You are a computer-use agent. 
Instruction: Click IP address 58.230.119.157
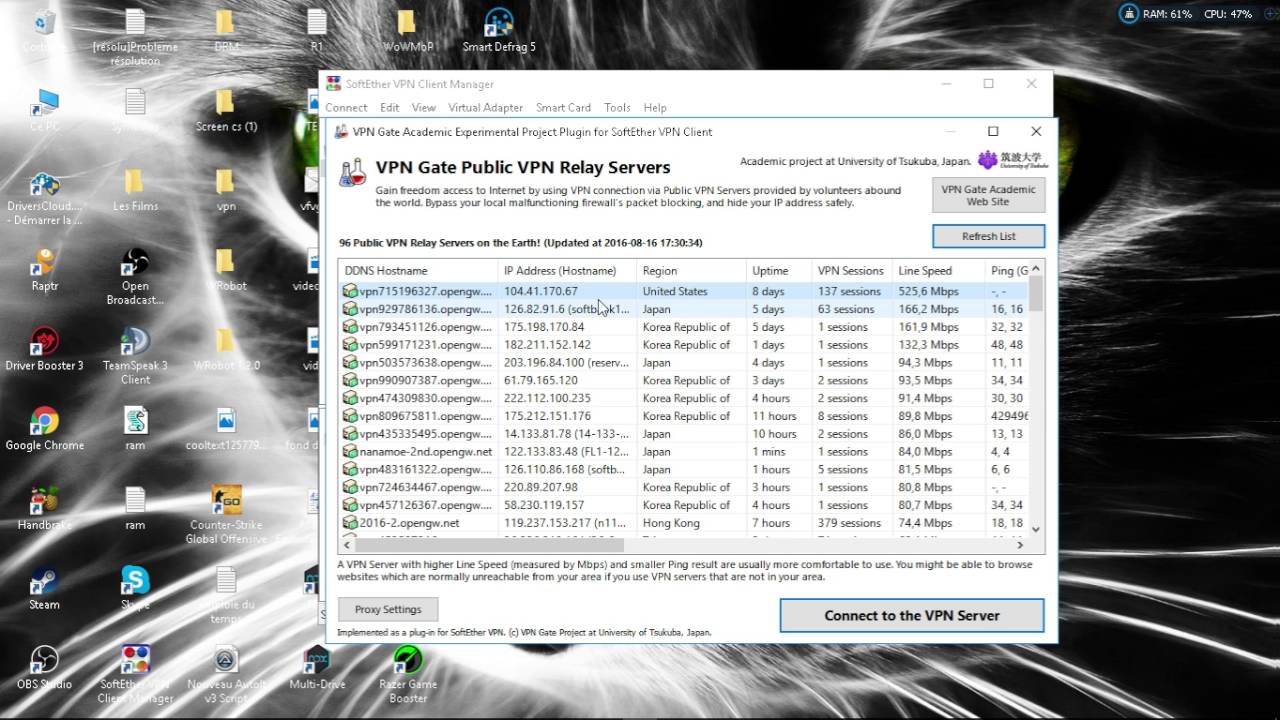point(544,505)
